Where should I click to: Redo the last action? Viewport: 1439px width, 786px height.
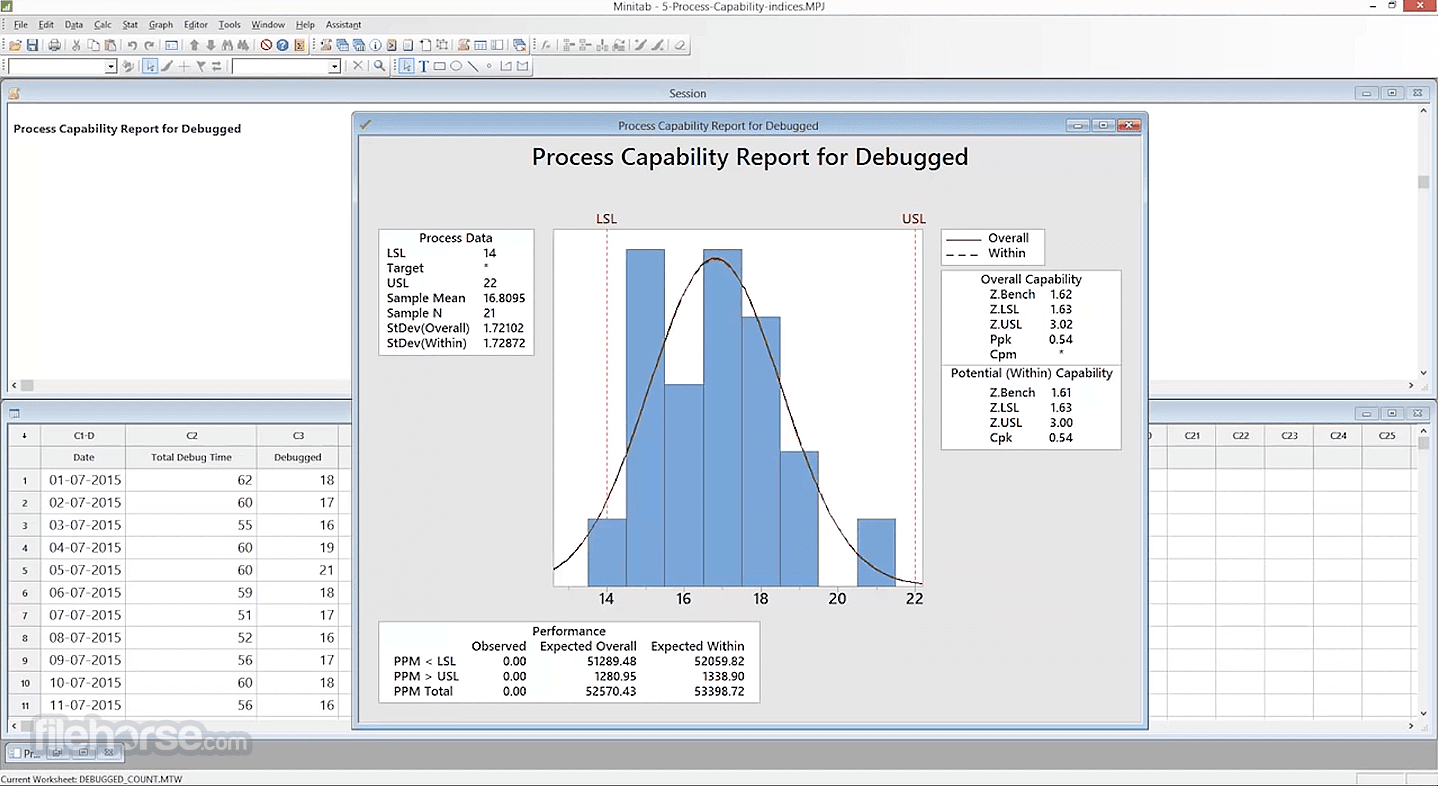coord(148,44)
